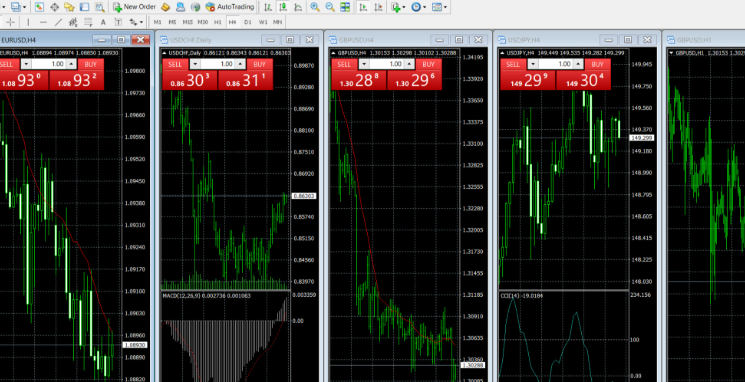
Task: Open the Periods clock icon
Action: point(416,7)
